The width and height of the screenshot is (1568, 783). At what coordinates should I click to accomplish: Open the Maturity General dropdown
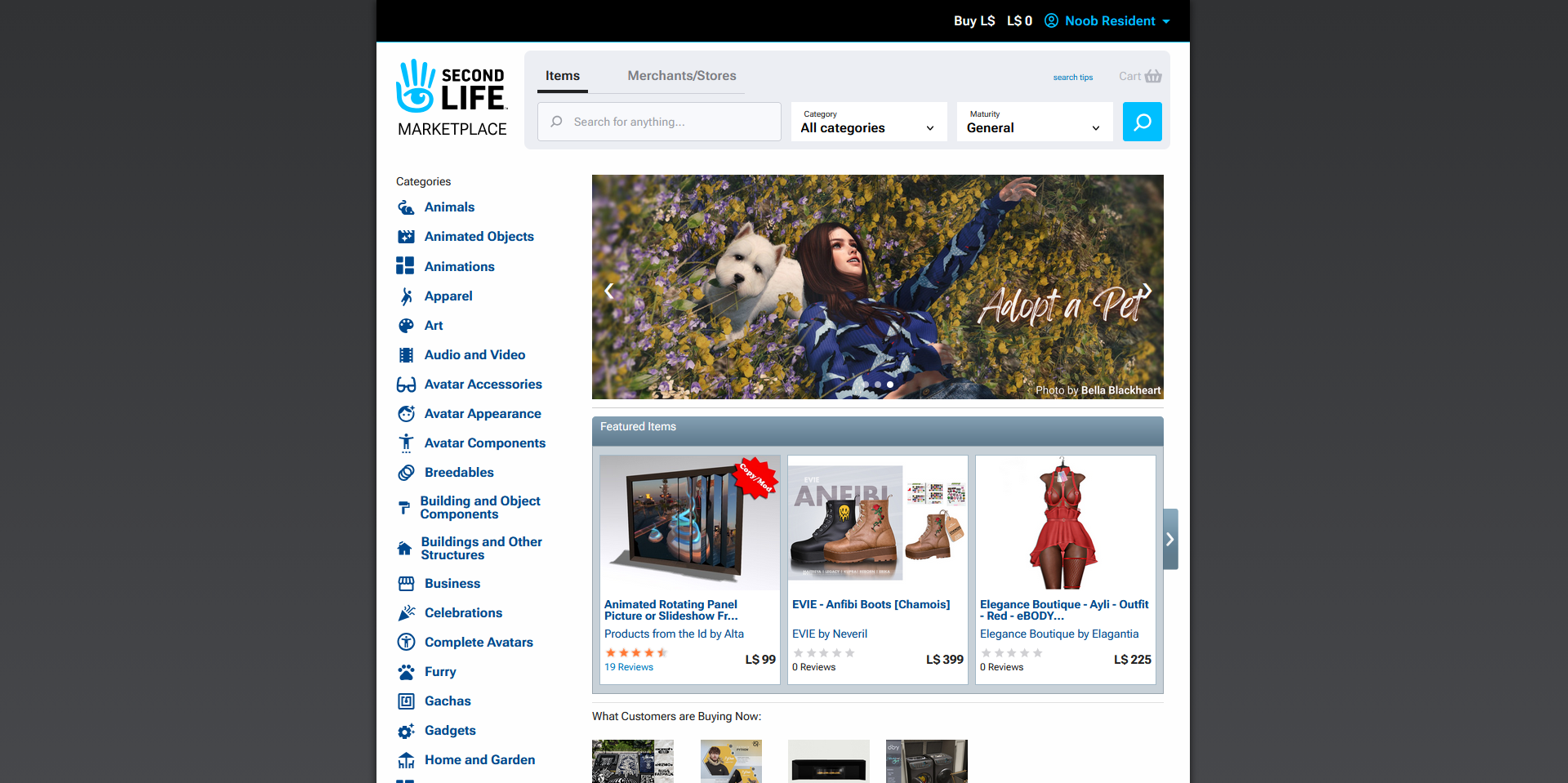[x=1034, y=122]
